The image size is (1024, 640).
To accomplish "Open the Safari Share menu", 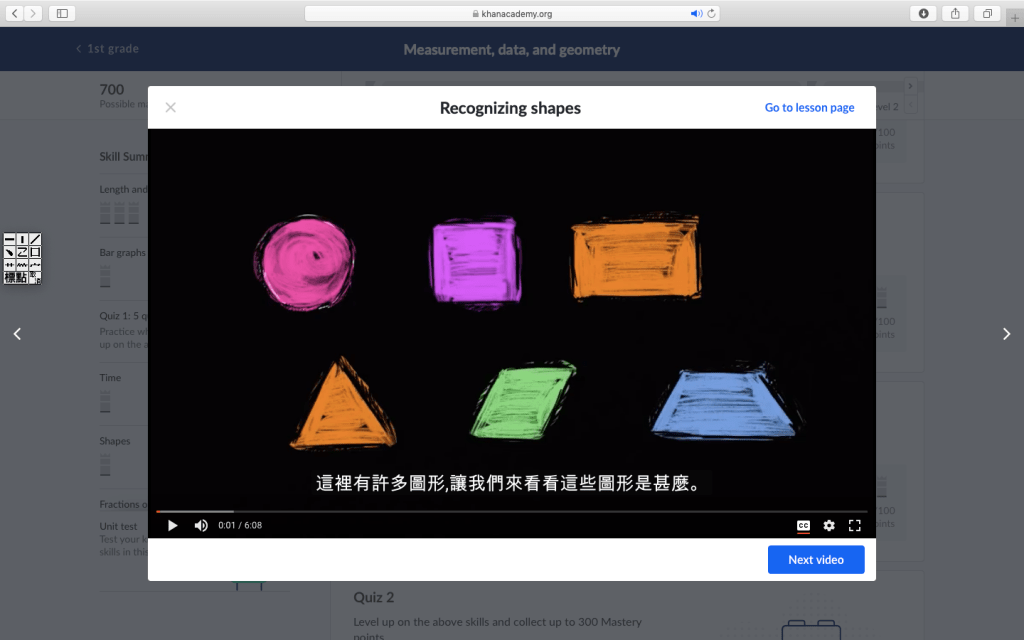I will (955, 13).
